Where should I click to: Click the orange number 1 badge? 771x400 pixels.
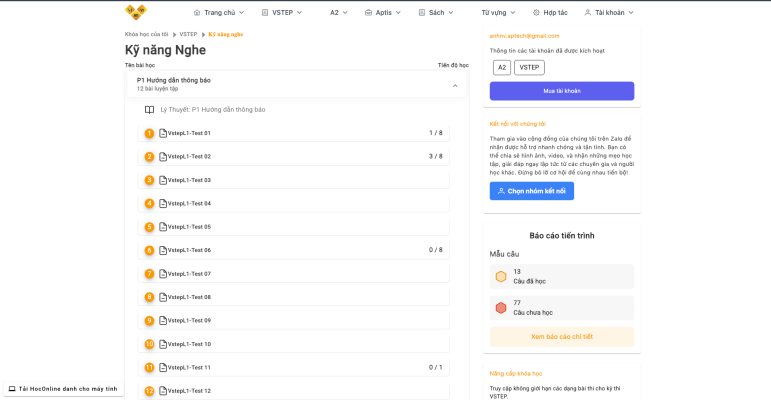pyautogui.click(x=149, y=133)
